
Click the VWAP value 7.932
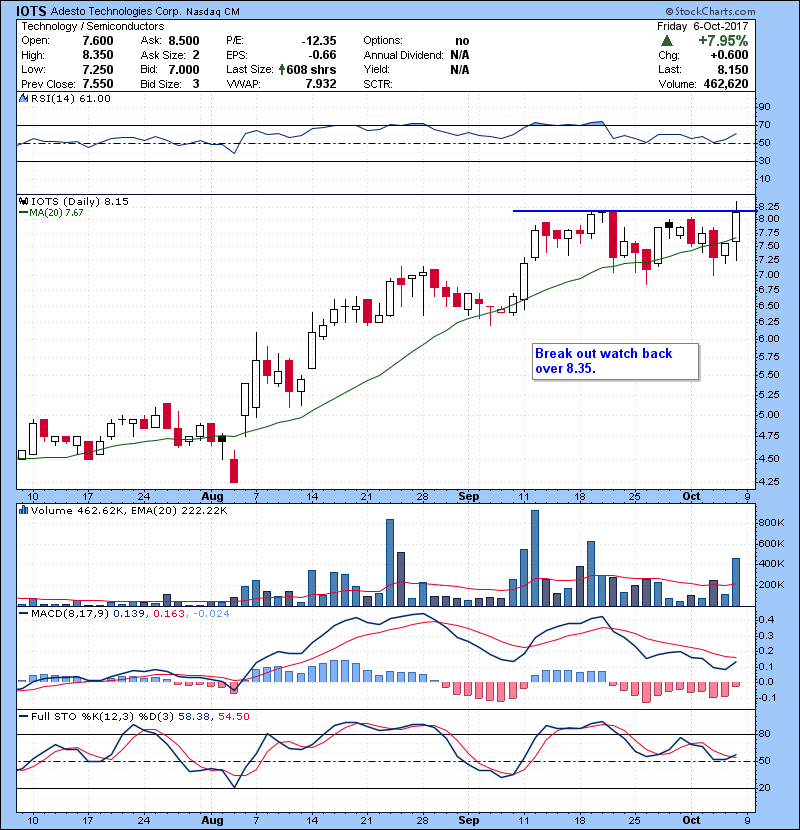point(321,84)
